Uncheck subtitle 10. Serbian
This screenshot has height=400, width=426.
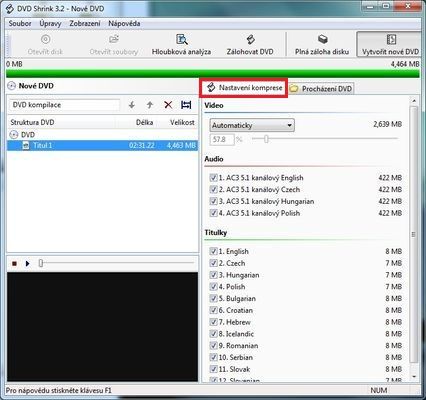[x=213, y=357]
